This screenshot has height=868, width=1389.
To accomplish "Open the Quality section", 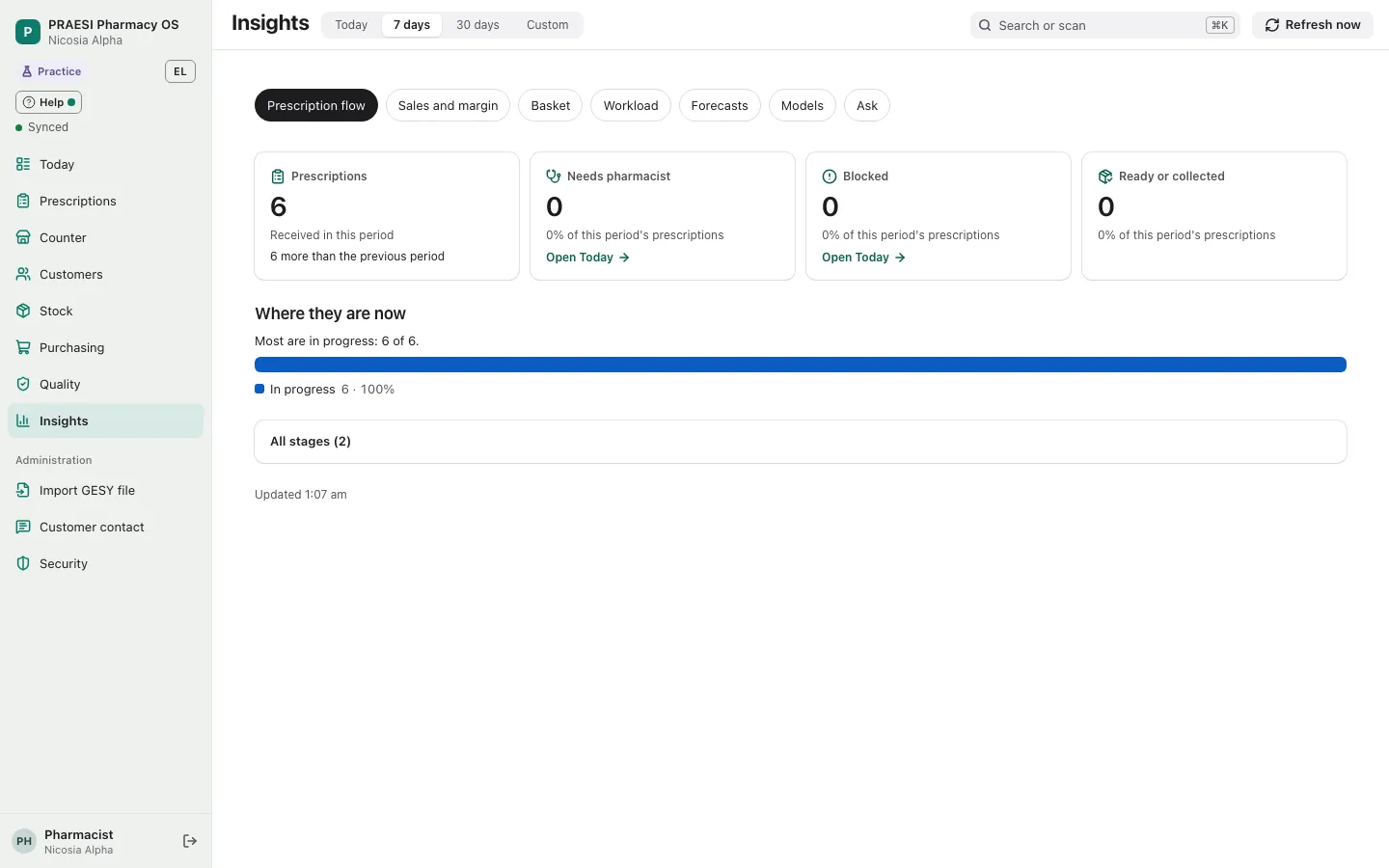I will [105, 385].
